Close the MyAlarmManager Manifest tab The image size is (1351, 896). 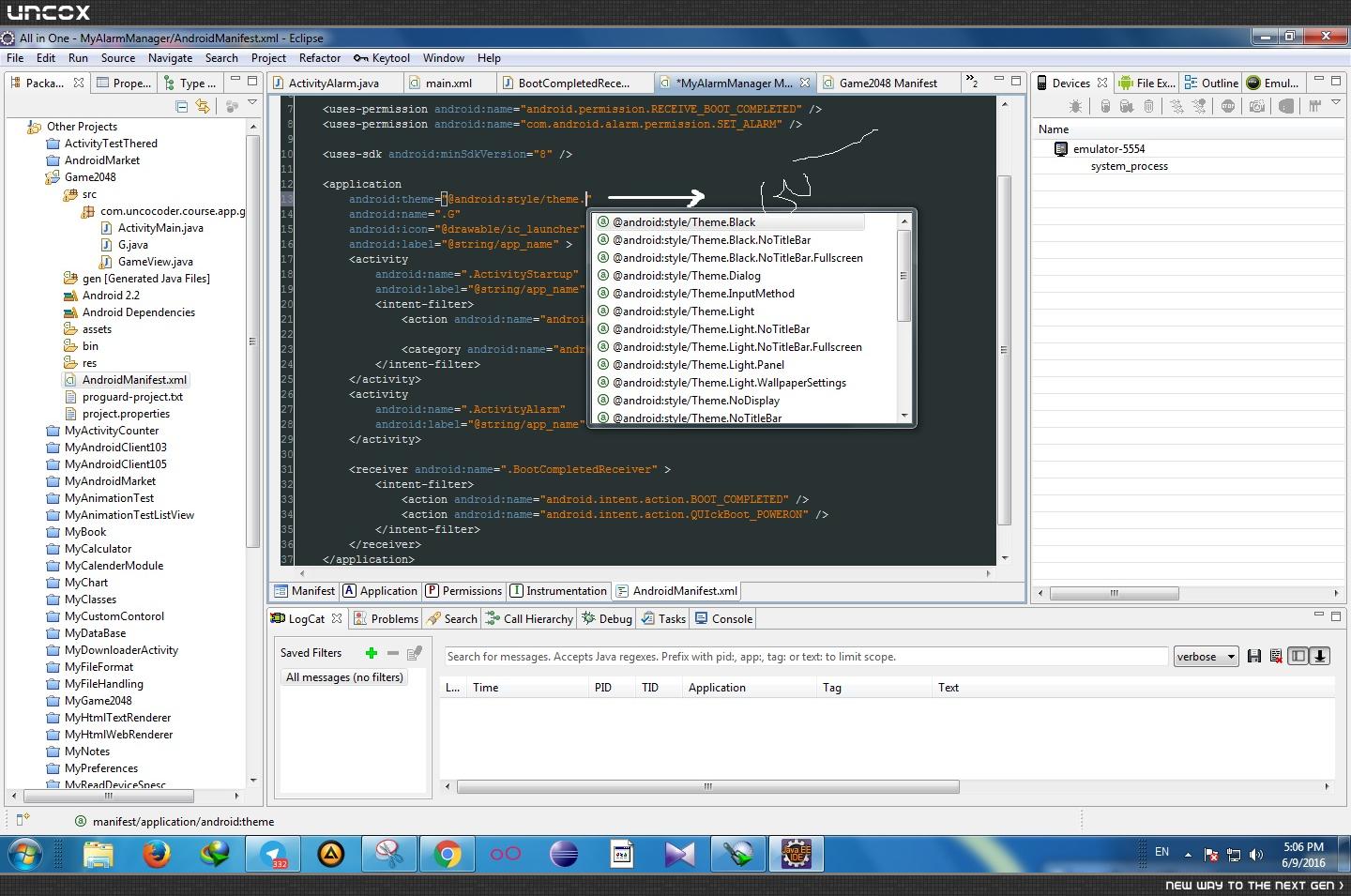pyautogui.click(x=804, y=83)
